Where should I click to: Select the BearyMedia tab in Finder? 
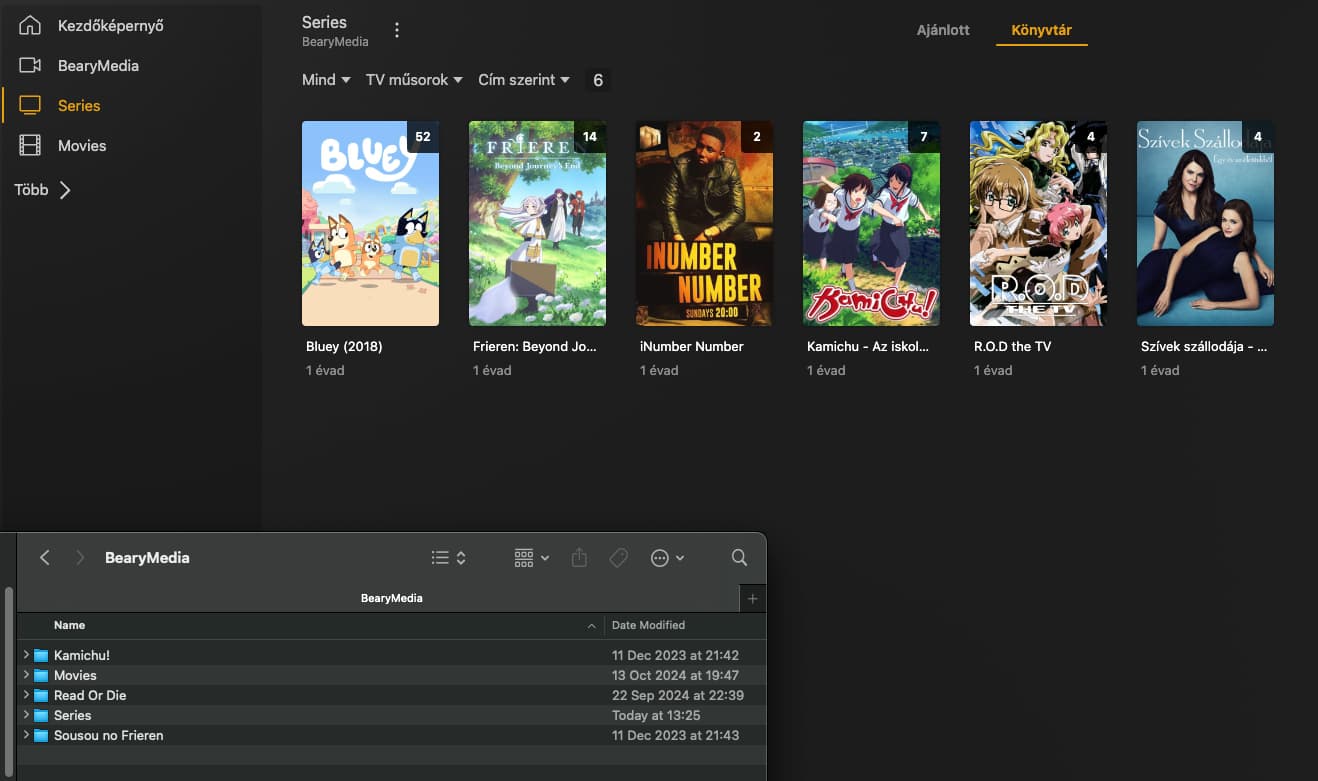coord(391,598)
